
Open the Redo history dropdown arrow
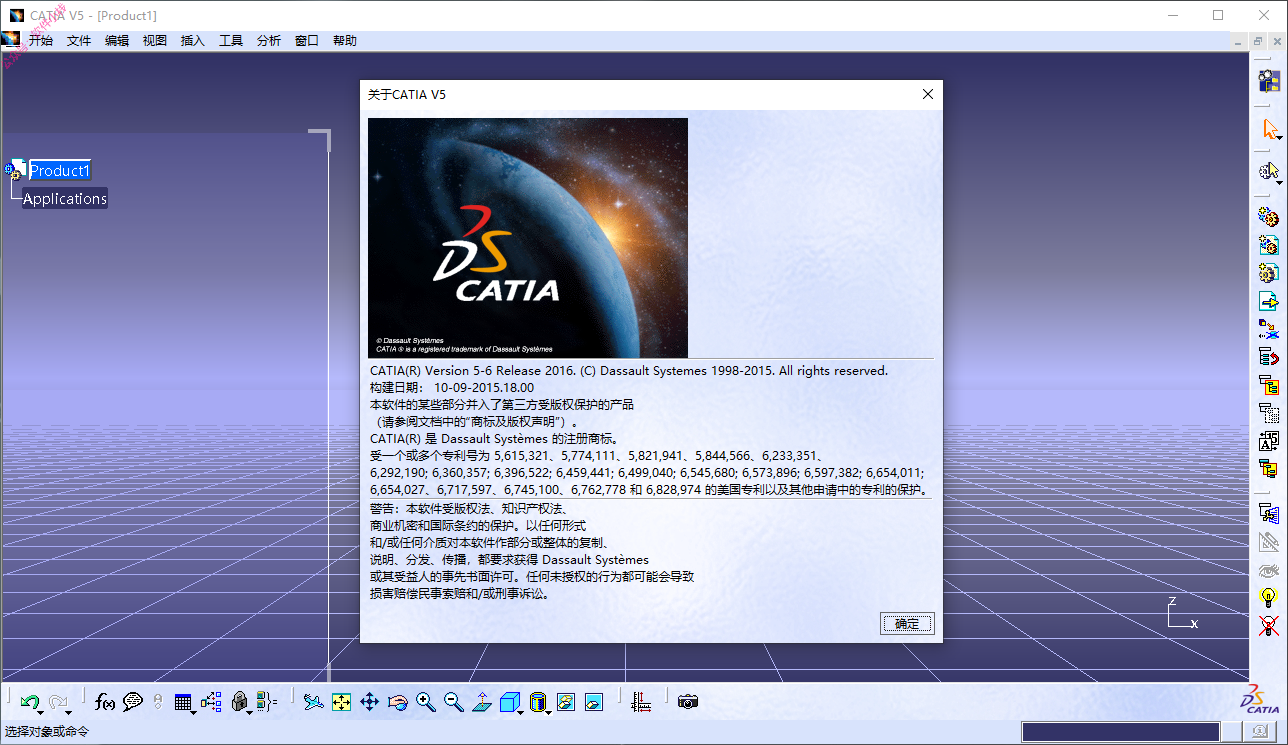pos(68,711)
